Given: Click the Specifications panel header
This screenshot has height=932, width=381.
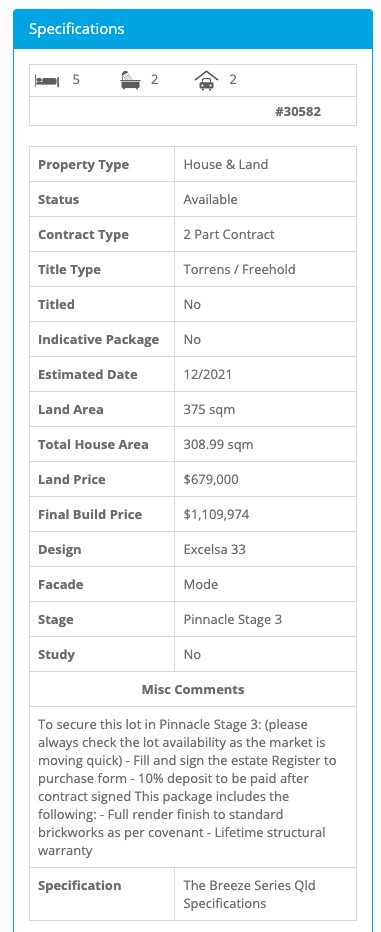Looking at the screenshot, I should coord(193,29).
